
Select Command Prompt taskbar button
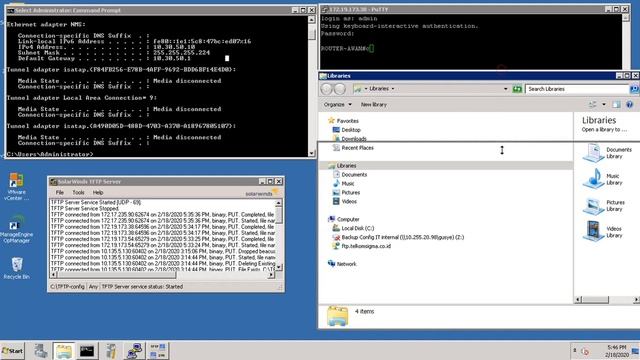87,351
